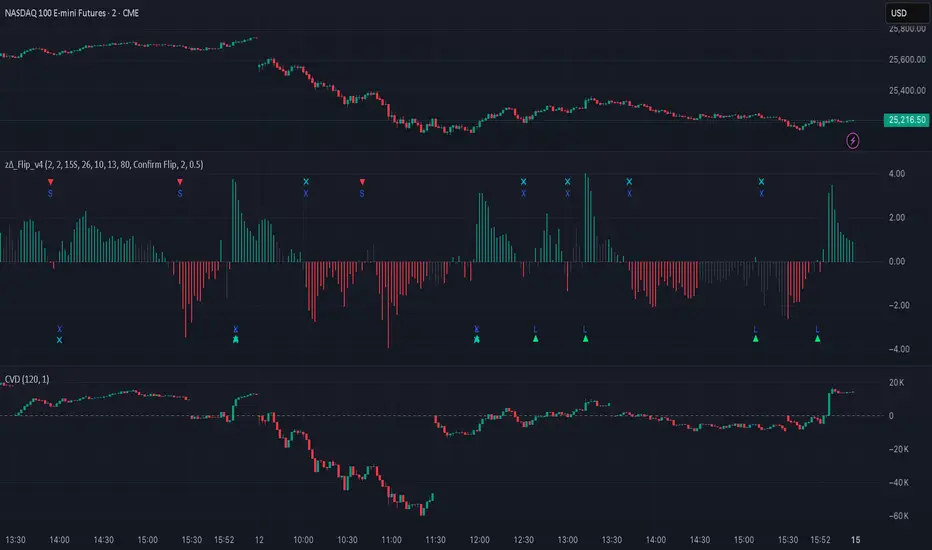
Task: Click the 12 date label on time axis
Action: tap(259, 540)
